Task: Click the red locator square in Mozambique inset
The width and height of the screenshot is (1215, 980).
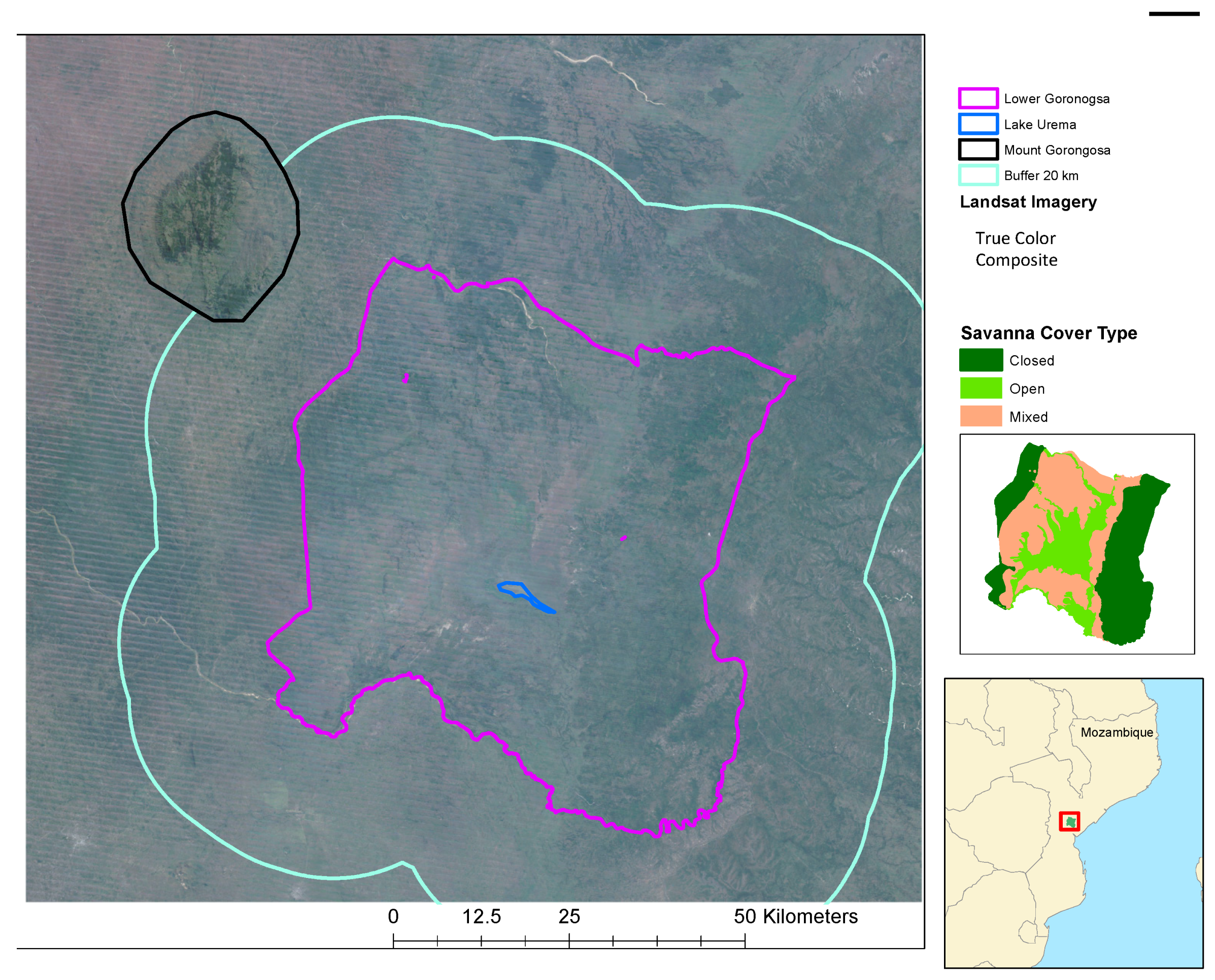Action: point(1069,821)
